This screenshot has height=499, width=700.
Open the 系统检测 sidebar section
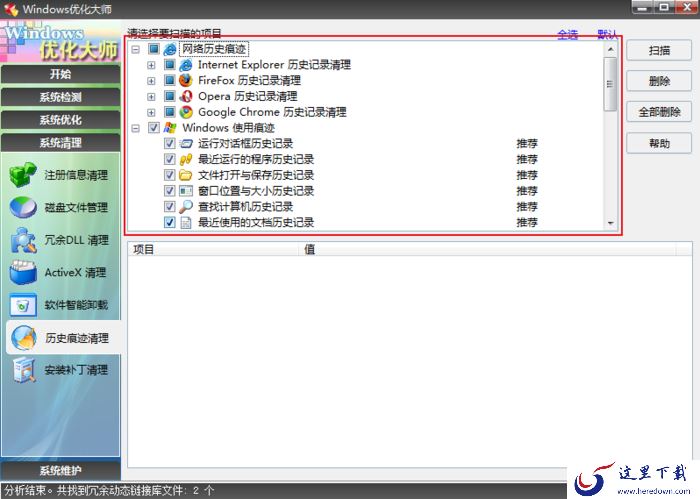(60, 97)
